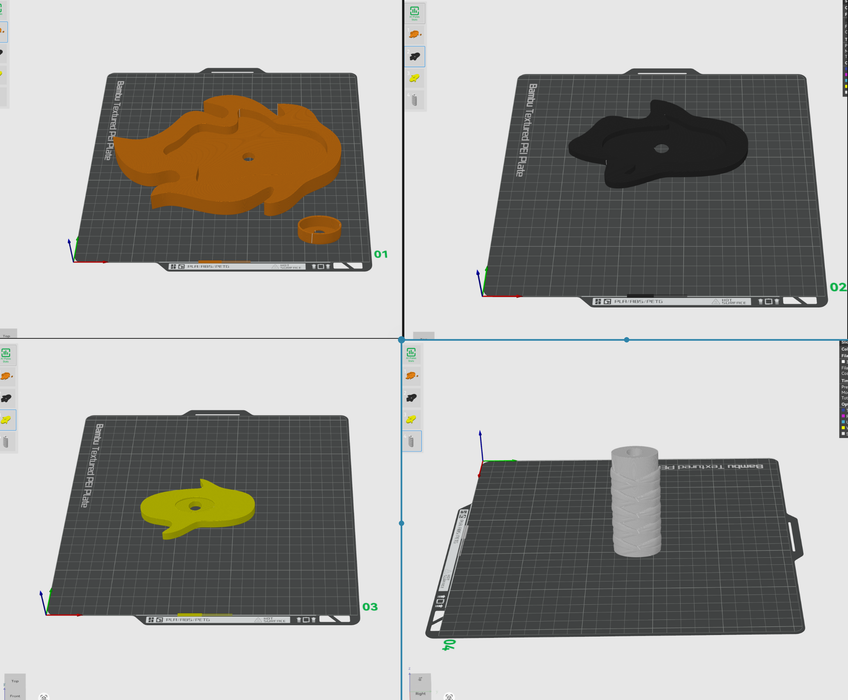Click the all-plates stats icon in the bottom-right view
Viewport: 848px width, 700px height.
414,354
